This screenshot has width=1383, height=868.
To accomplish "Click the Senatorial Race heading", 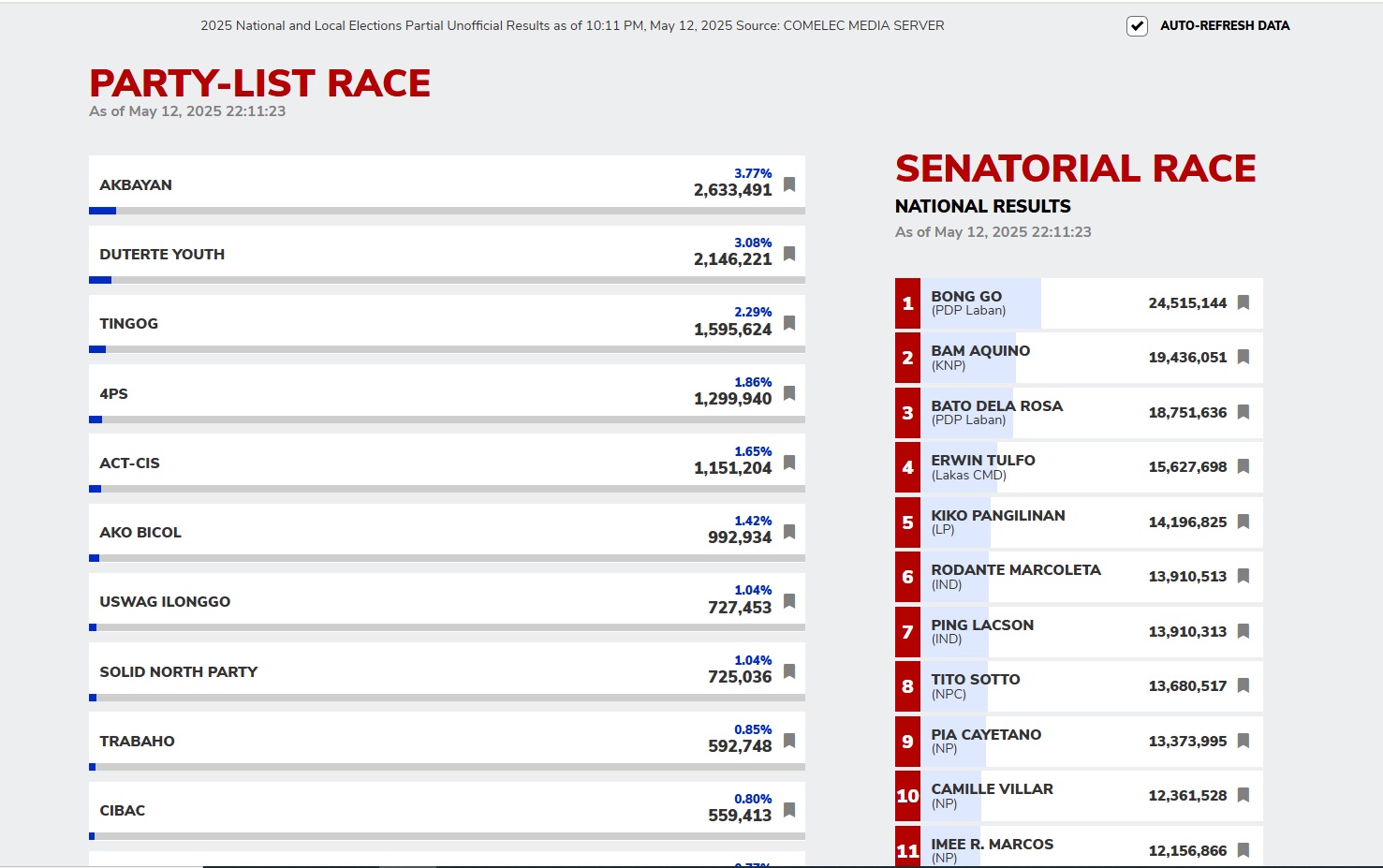I will [1075, 169].
